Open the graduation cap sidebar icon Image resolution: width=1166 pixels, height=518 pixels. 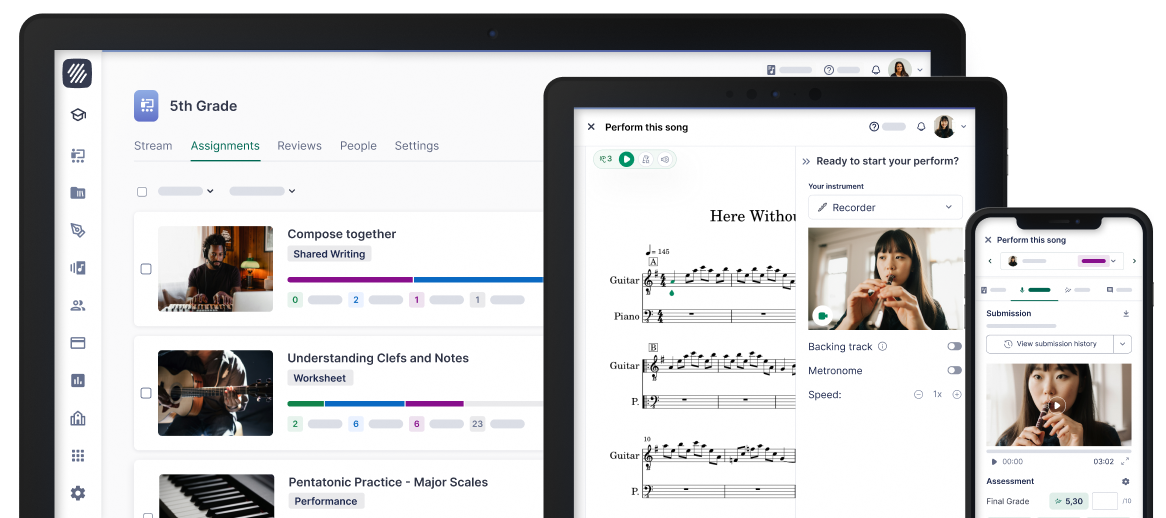pos(78,114)
